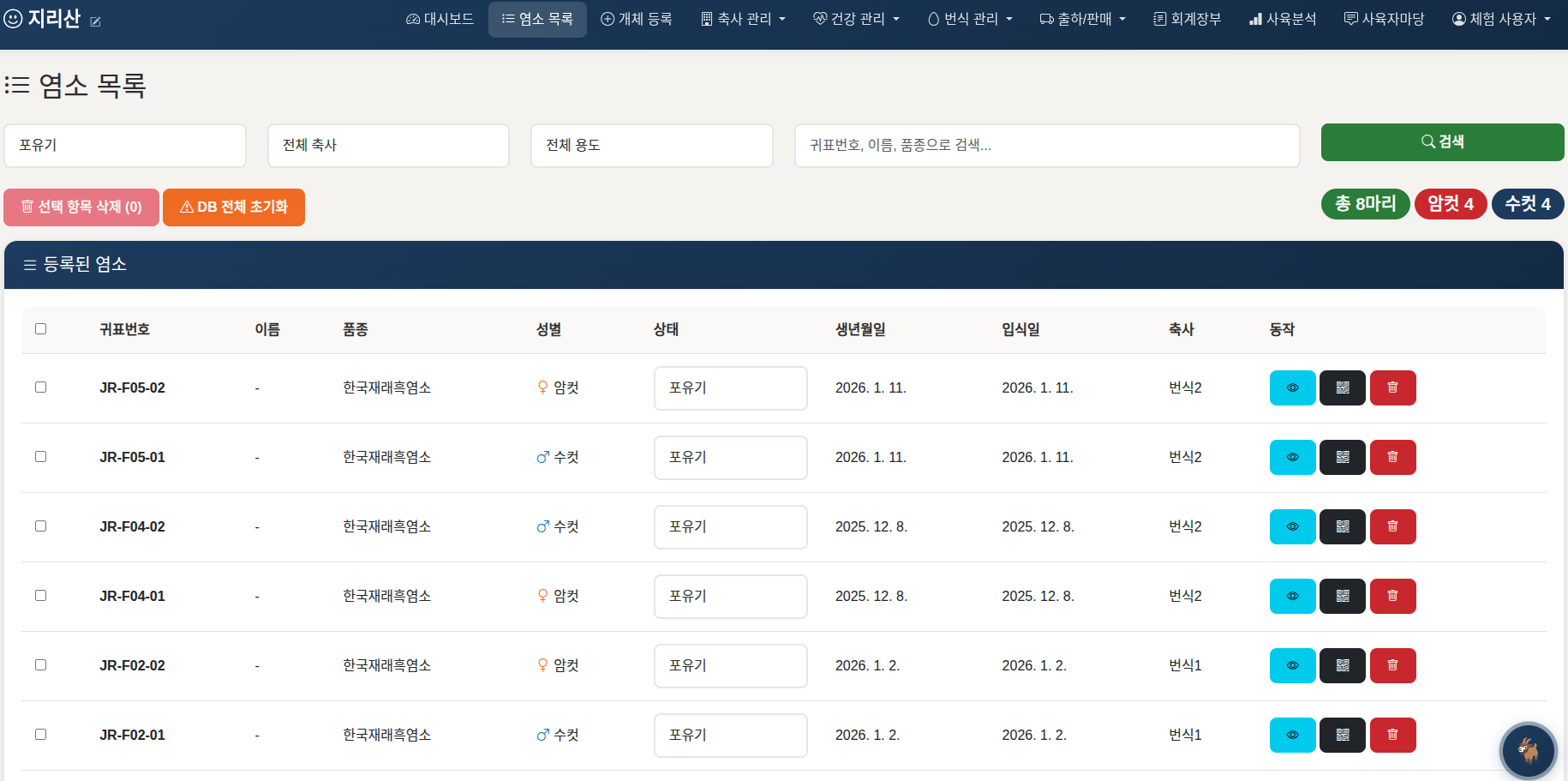
Task: Delete goat JR-F04-02 with trash icon
Action: [1392, 526]
